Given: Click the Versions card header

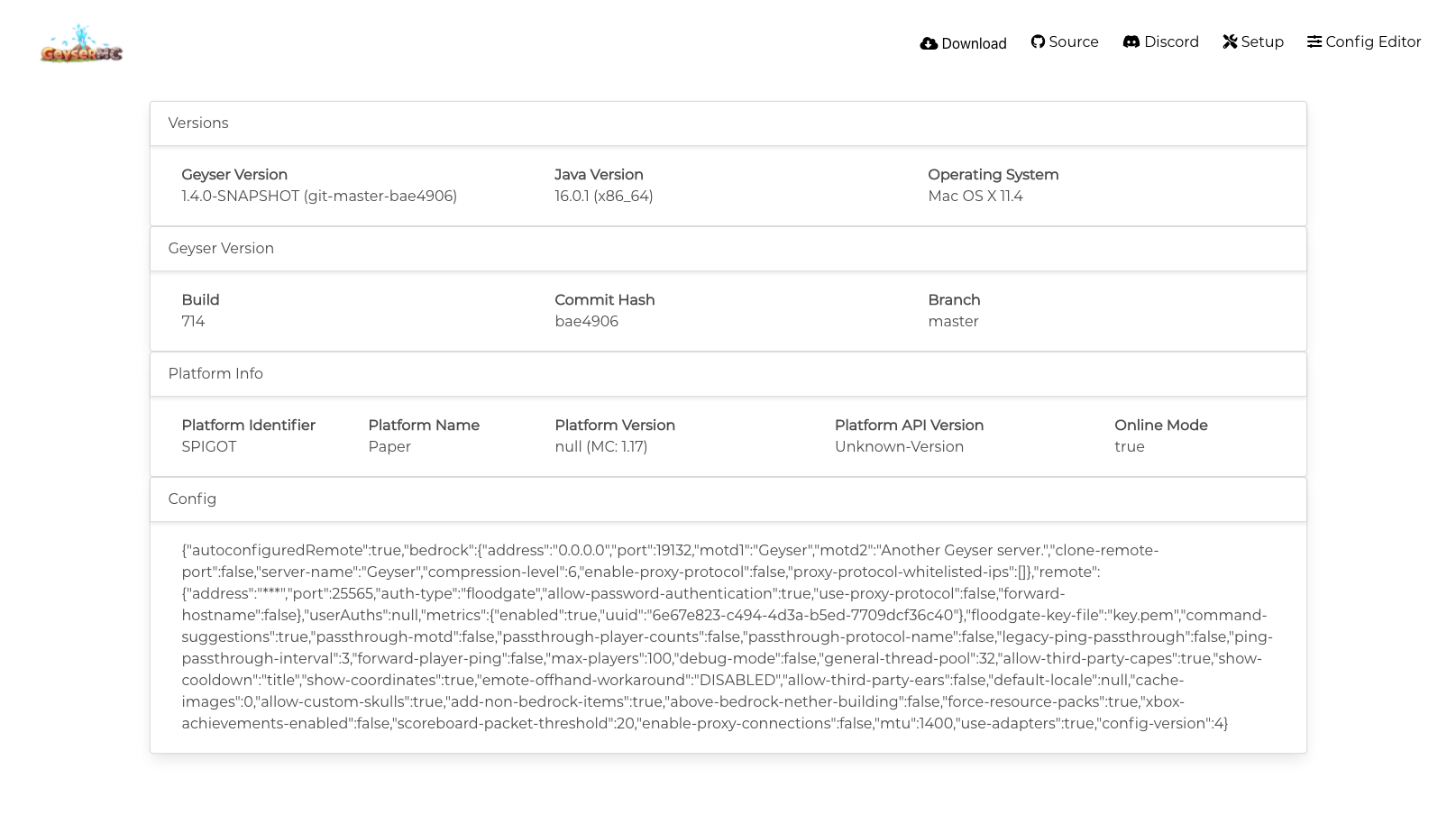Looking at the screenshot, I should coord(728,124).
